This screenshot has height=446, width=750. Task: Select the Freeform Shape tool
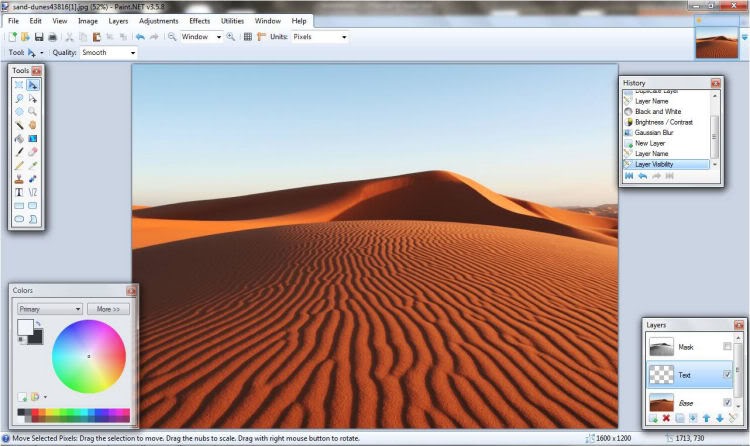click(x=33, y=219)
